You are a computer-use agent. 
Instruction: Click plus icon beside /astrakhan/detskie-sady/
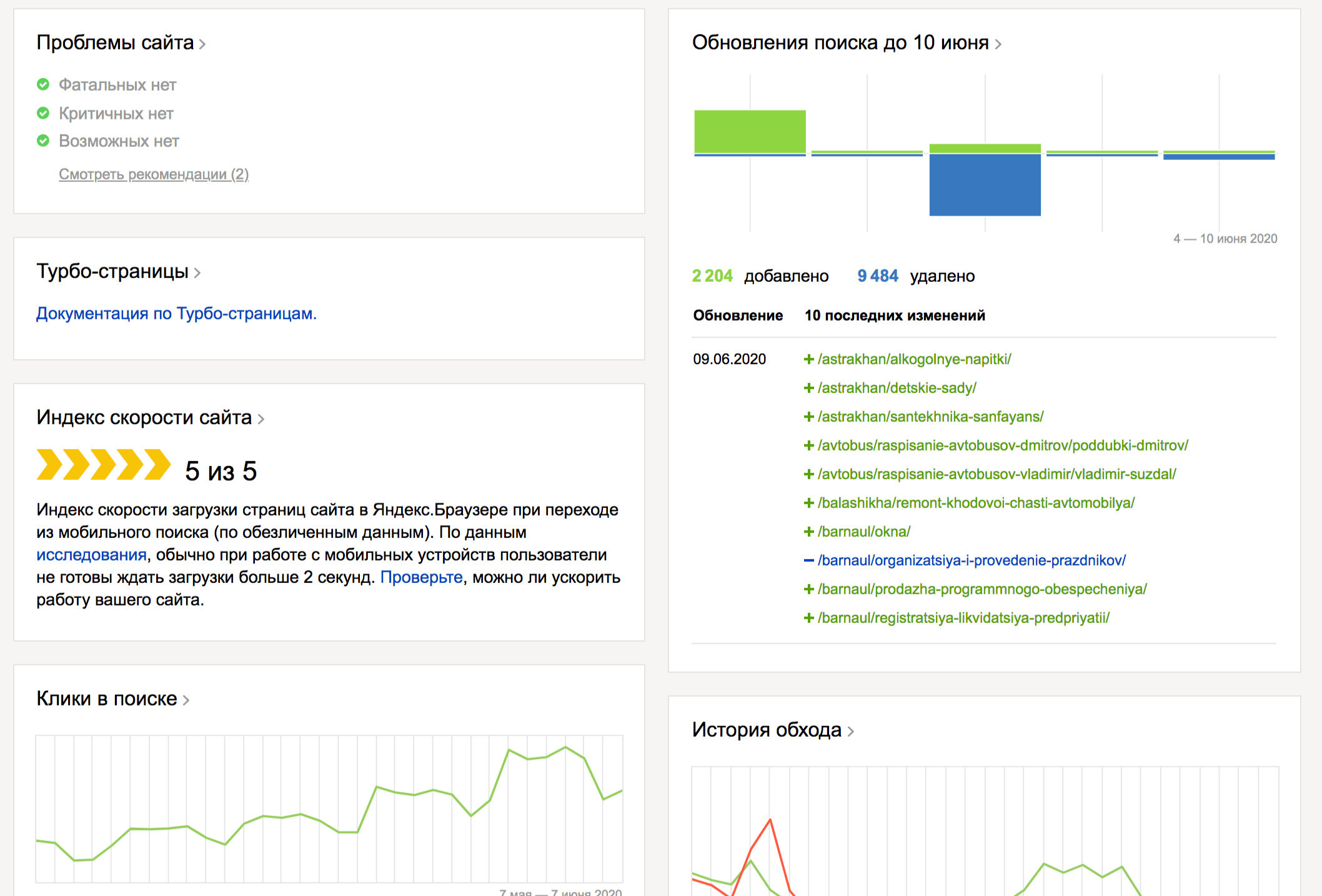tap(808, 388)
